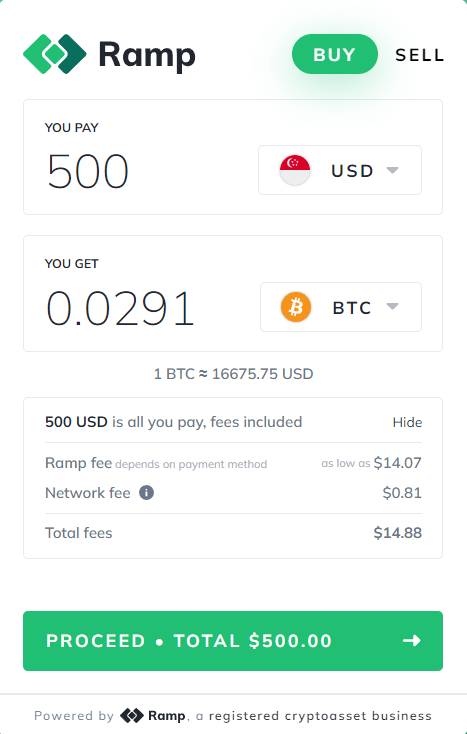Click the You Get amount 0.0291

pos(120,308)
